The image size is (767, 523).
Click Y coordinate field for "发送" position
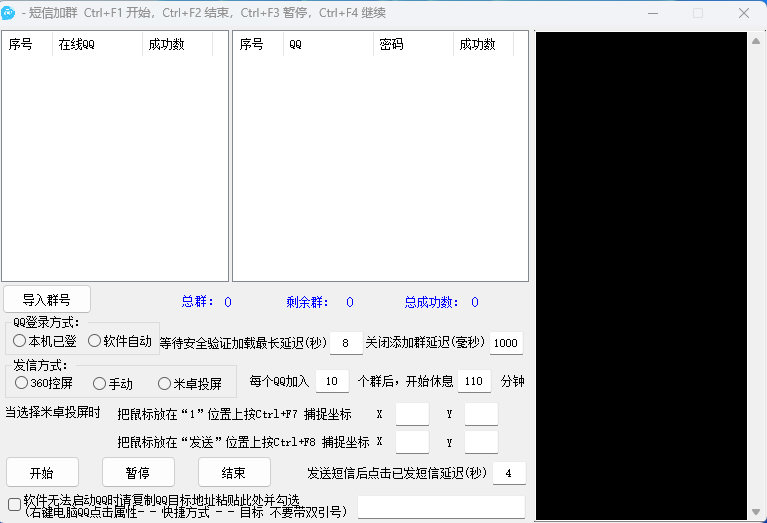[x=481, y=442]
